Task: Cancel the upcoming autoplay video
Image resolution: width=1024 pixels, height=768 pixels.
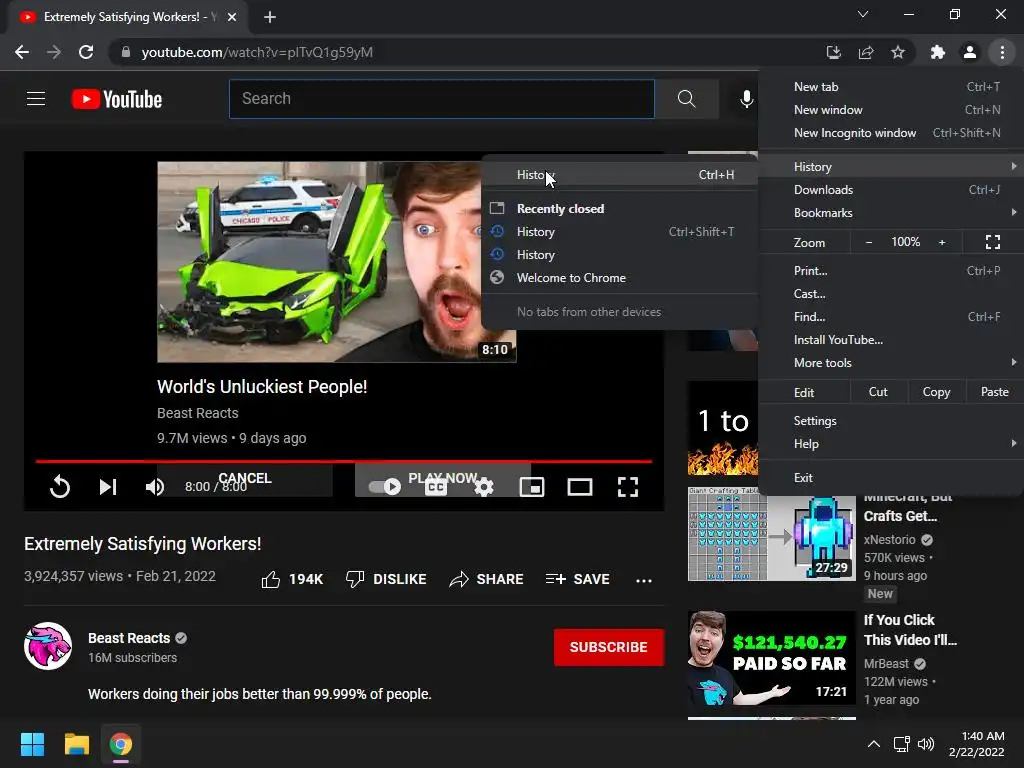Action: [245, 479]
